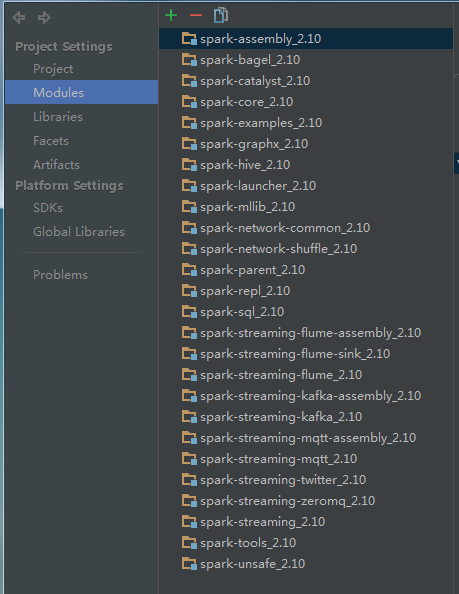Open SDKs under Platform Settings
Image resolution: width=459 pixels, height=594 pixels.
pos(48,208)
